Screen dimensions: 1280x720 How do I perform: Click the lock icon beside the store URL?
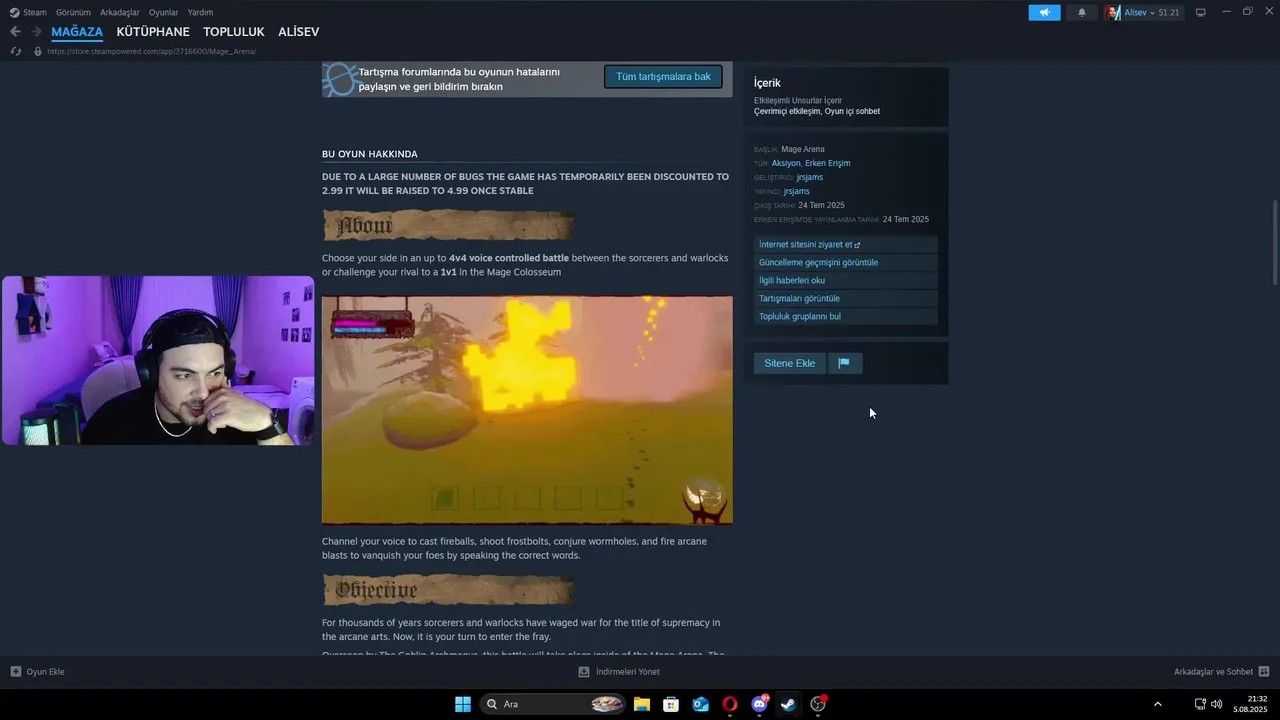click(38, 51)
